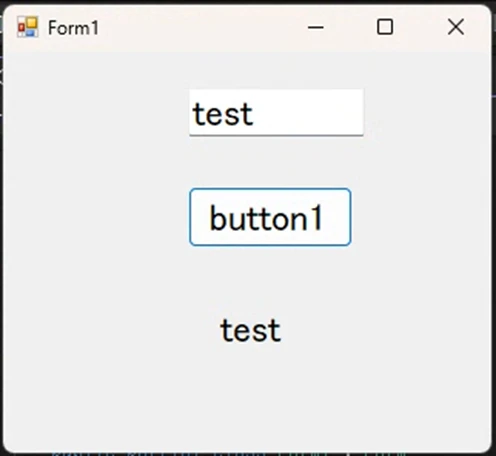
Task: Minimize the Form1 window
Action: coord(315,27)
